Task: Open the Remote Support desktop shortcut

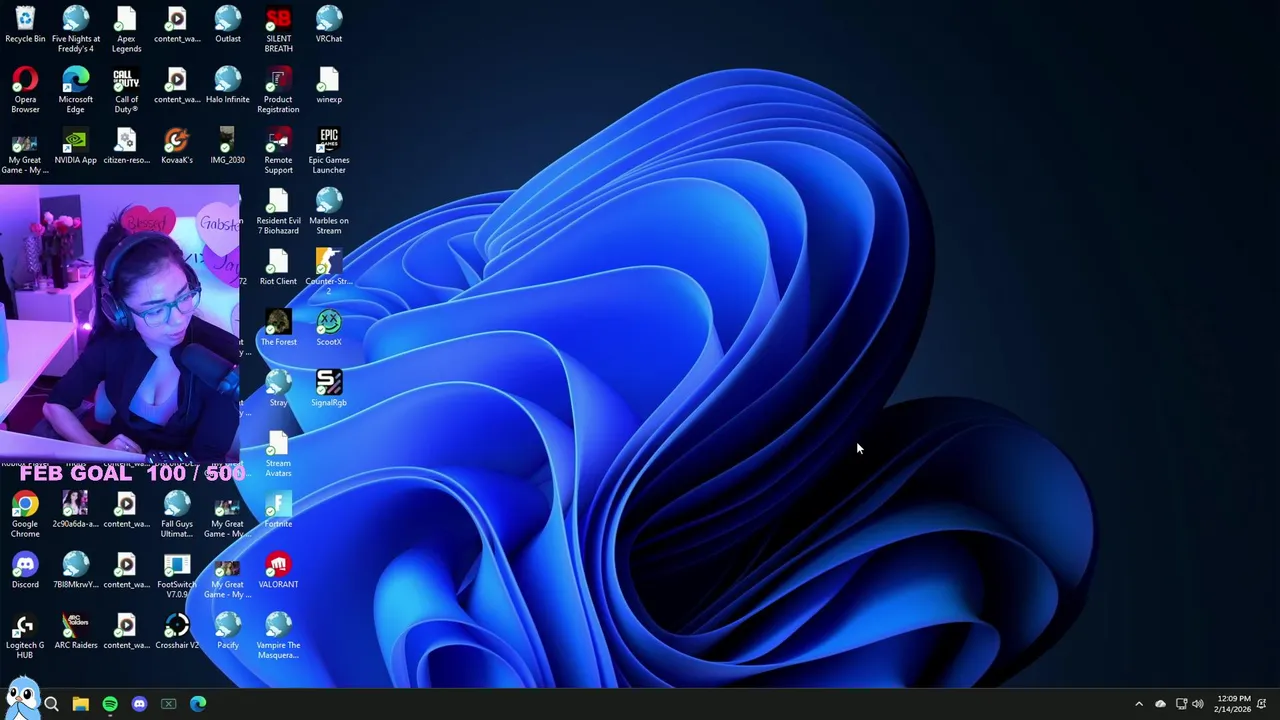Action: 278,151
